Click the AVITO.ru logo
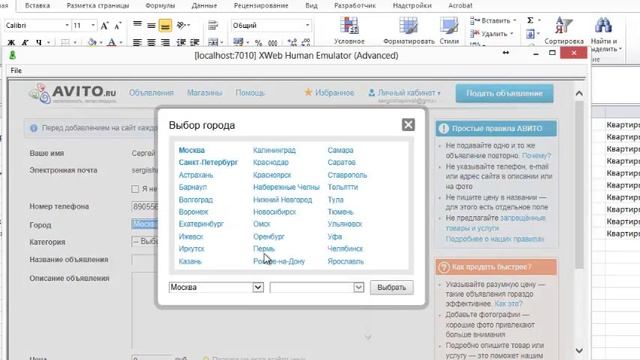 click(73, 93)
